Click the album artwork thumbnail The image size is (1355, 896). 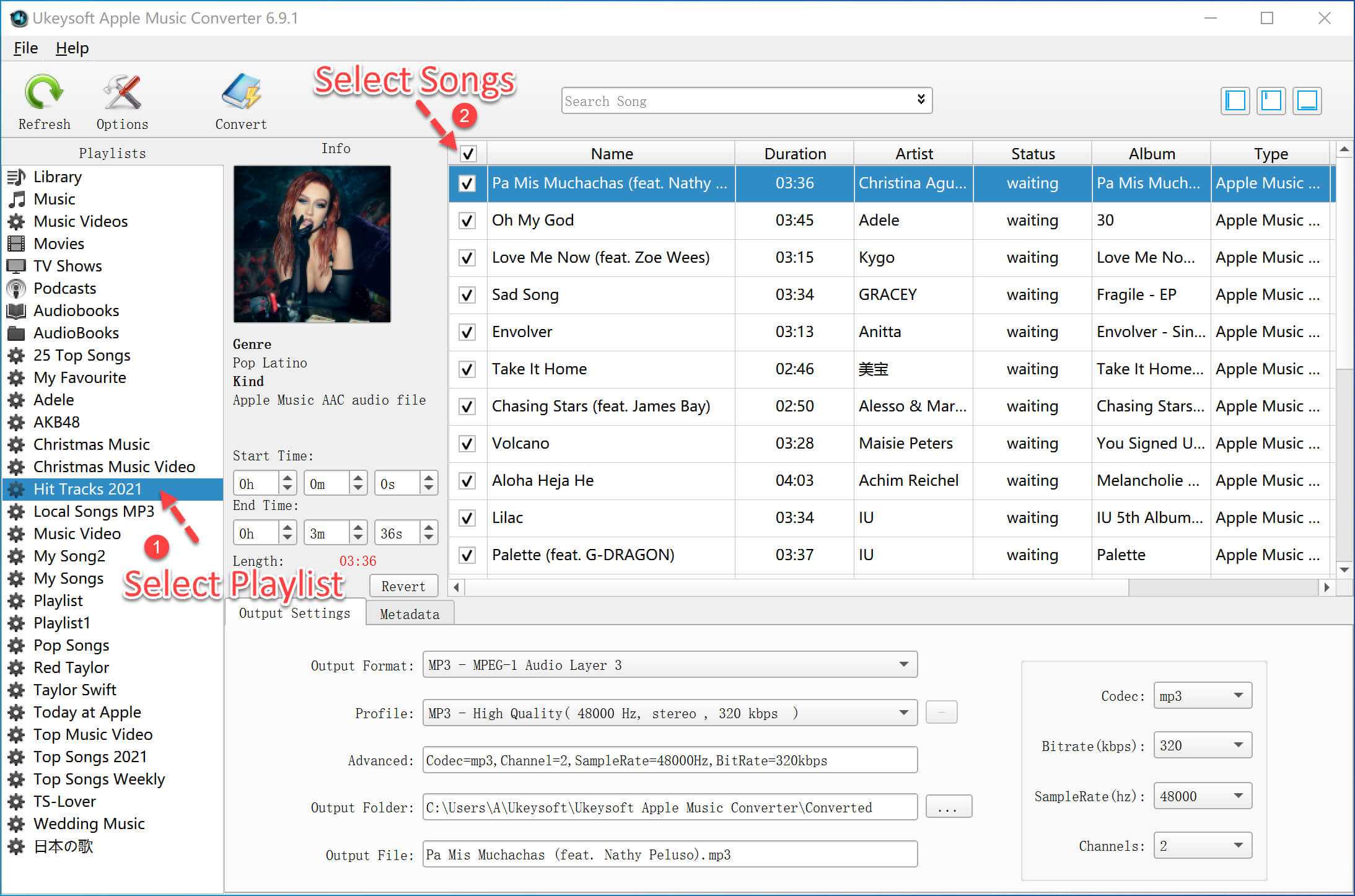click(x=312, y=244)
